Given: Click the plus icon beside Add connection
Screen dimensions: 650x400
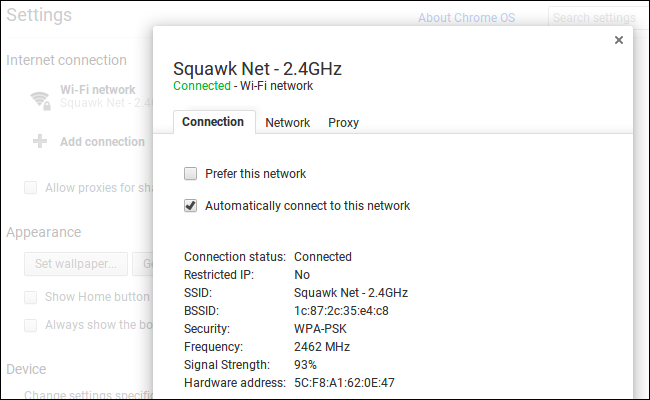Looking at the screenshot, I should click(x=40, y=142).
